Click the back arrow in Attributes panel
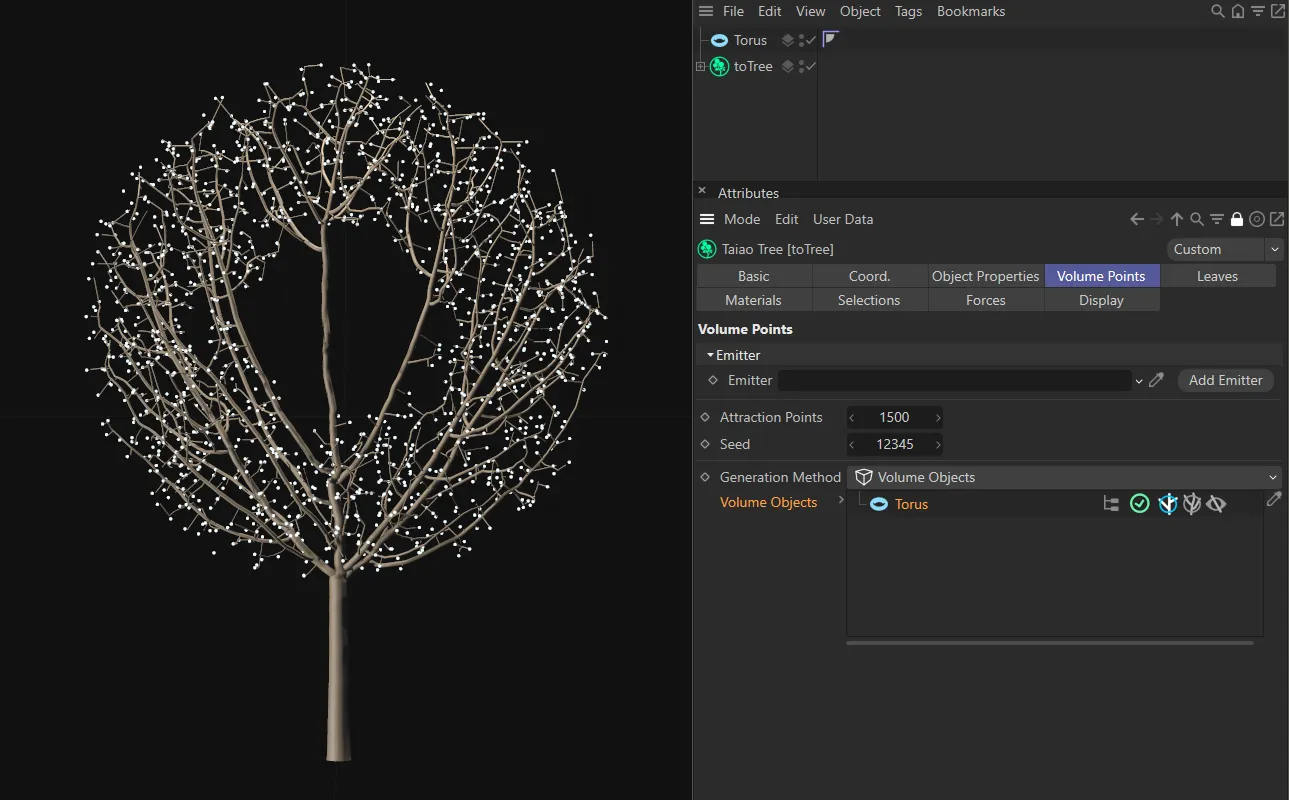This screenshot has width=1289, height=800. pyautogui.click(x=1137, y=220)
